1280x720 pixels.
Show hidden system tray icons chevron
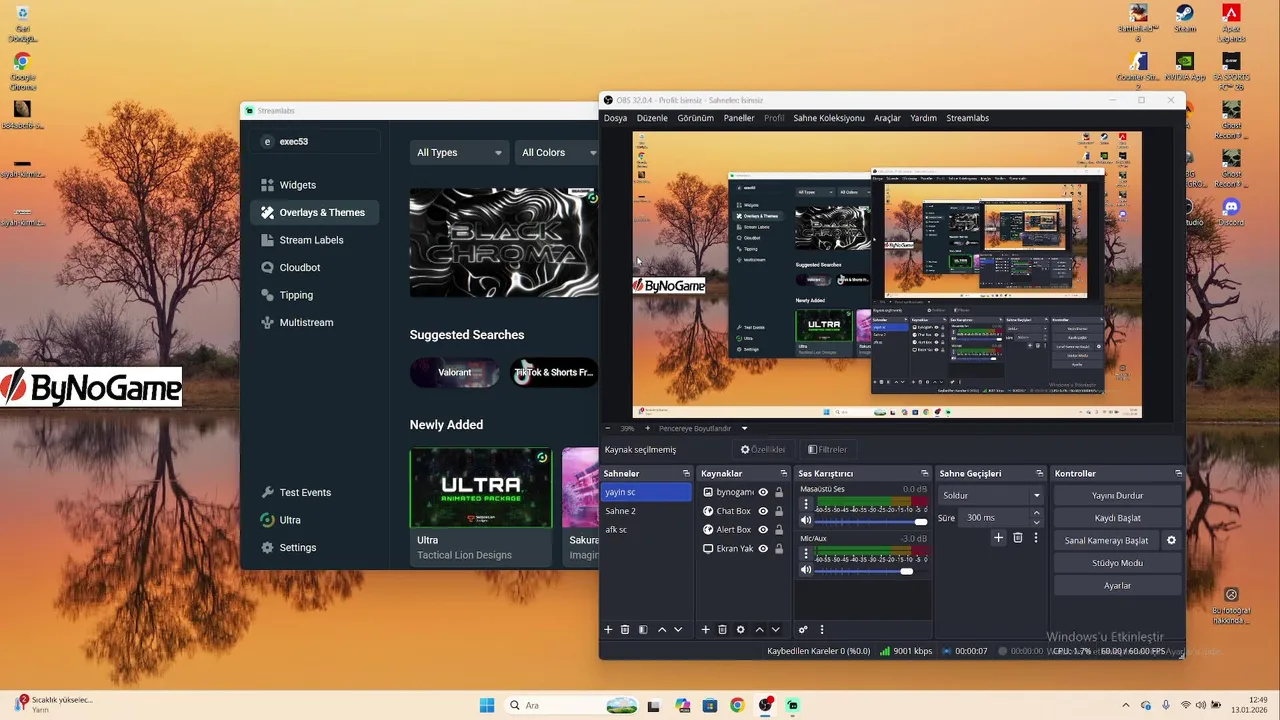[x=1126, y=705]
